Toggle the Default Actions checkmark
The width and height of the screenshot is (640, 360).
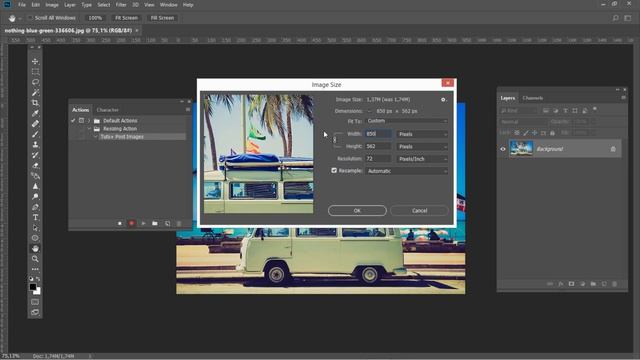[x=73, y=120]
